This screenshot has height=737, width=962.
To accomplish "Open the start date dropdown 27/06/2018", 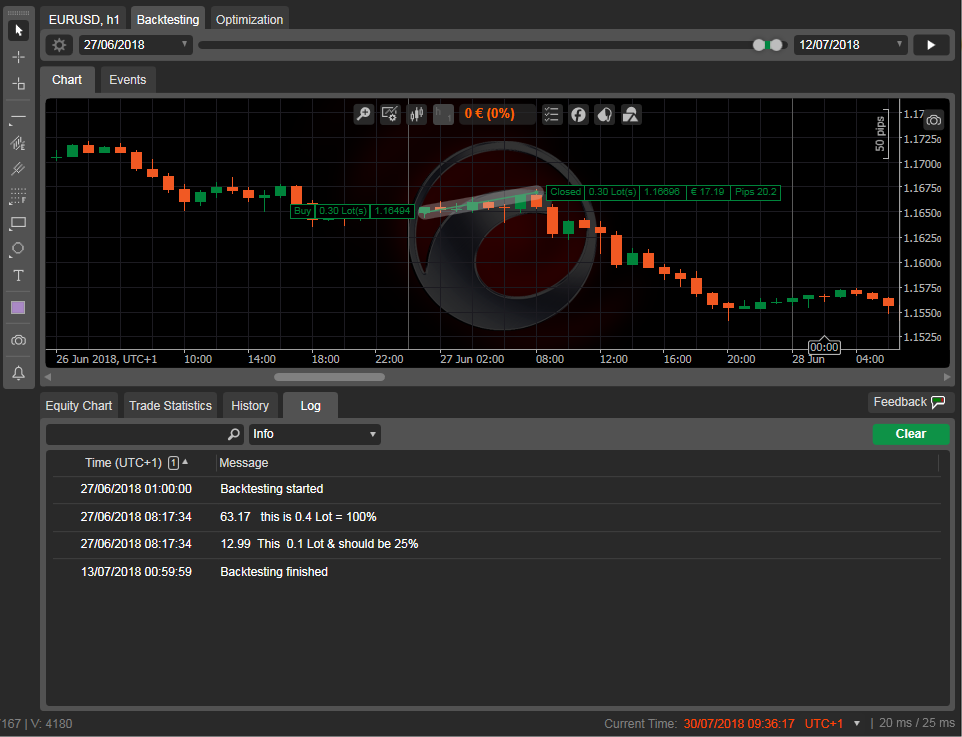I will (x=136, y=45).
